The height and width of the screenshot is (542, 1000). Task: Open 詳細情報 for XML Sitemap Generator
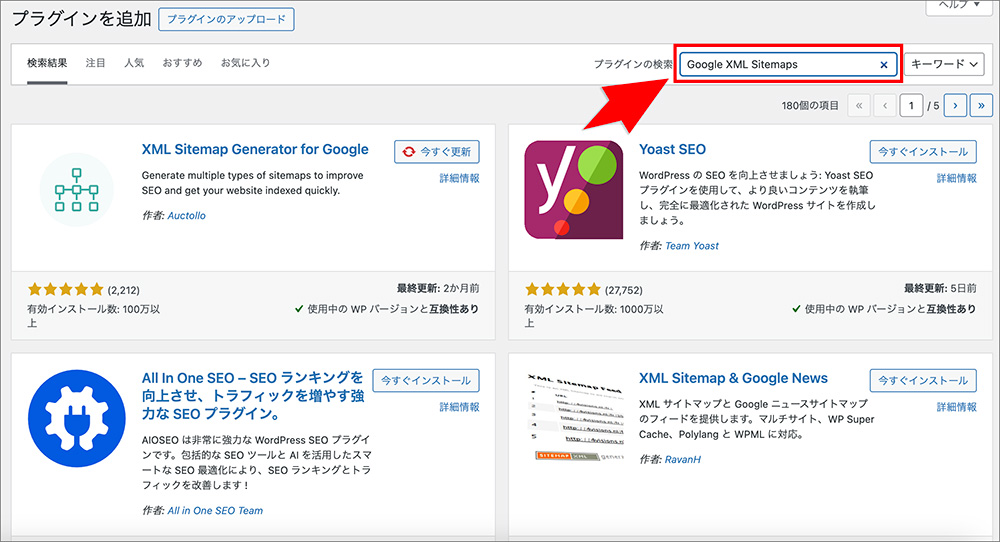[x=459, y=179]
